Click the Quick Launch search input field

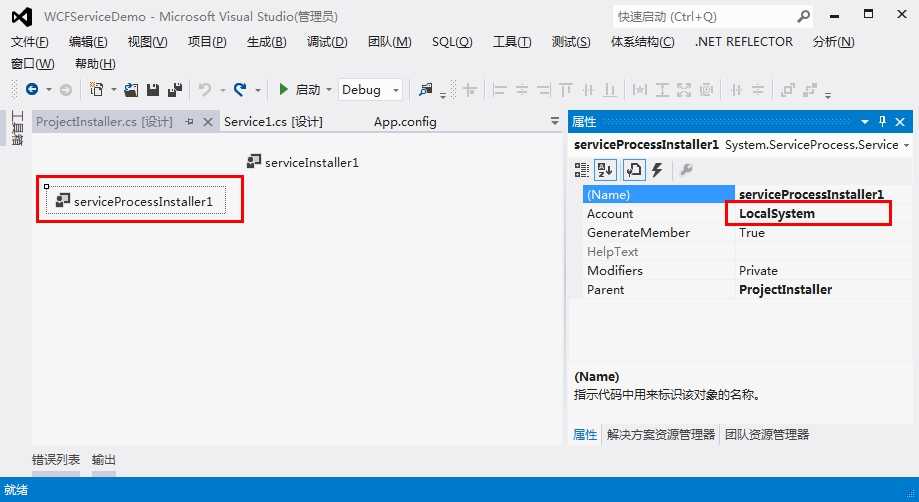705,16
